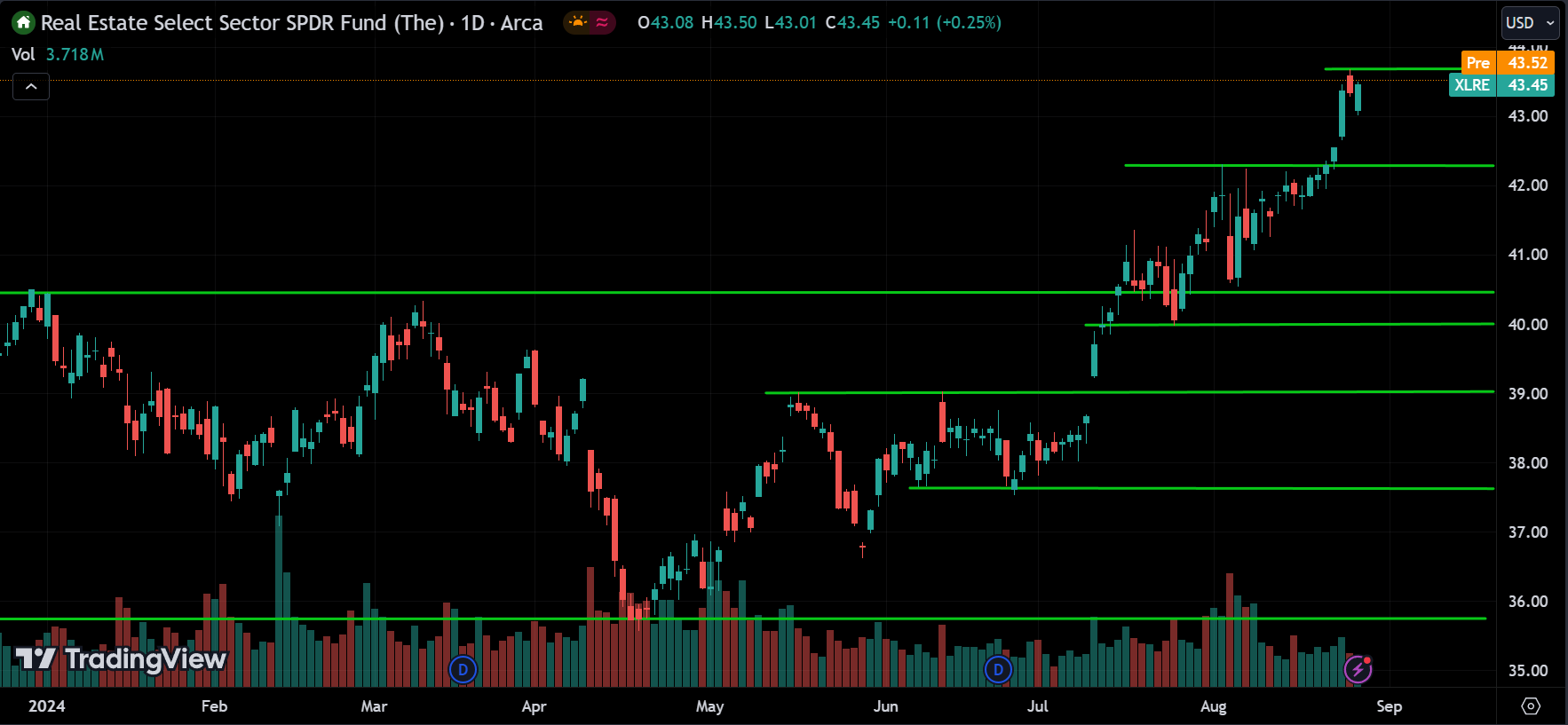This screenshot has height=725, width=1568.
Task: Open the USD currency dropdown
Action: (1530, 23)
